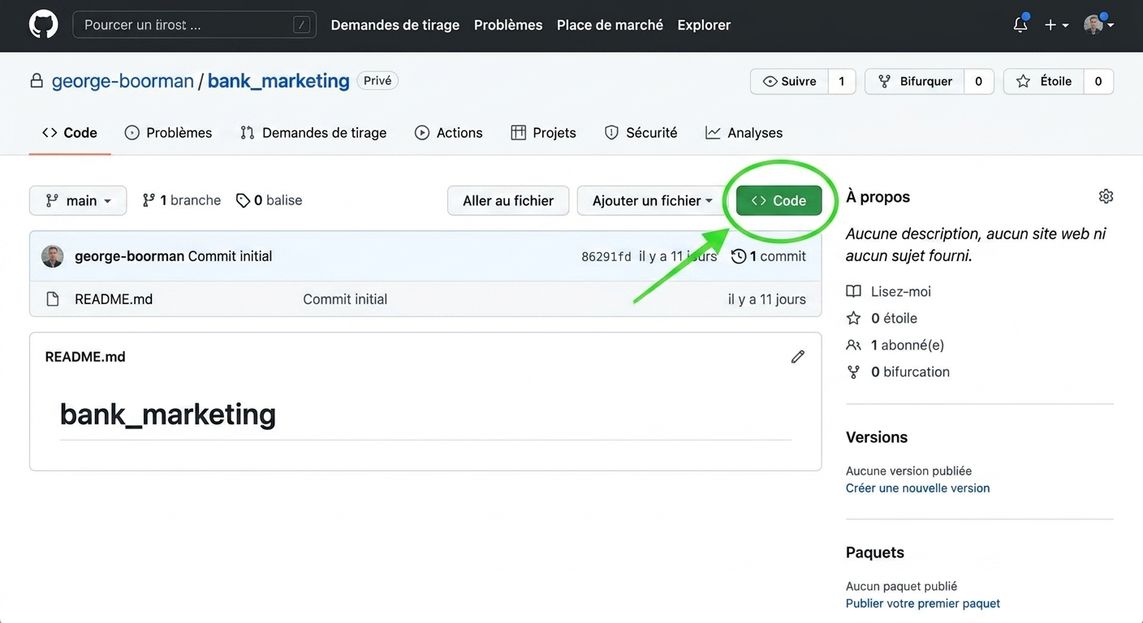
Task: Open Demandes de tirage in top navigation
Action: pos(395,25)
